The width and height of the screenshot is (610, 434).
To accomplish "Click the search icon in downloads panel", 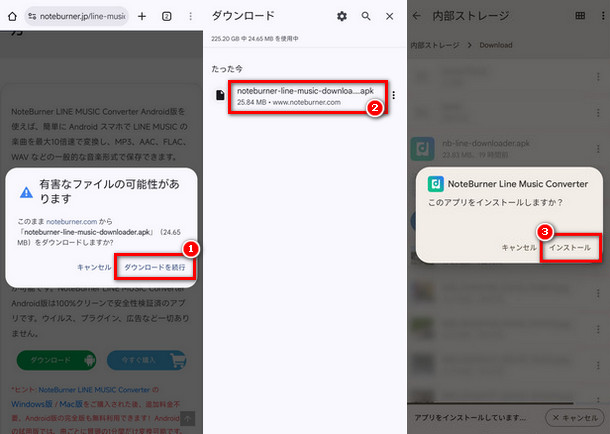I will (x=366, y=16).
